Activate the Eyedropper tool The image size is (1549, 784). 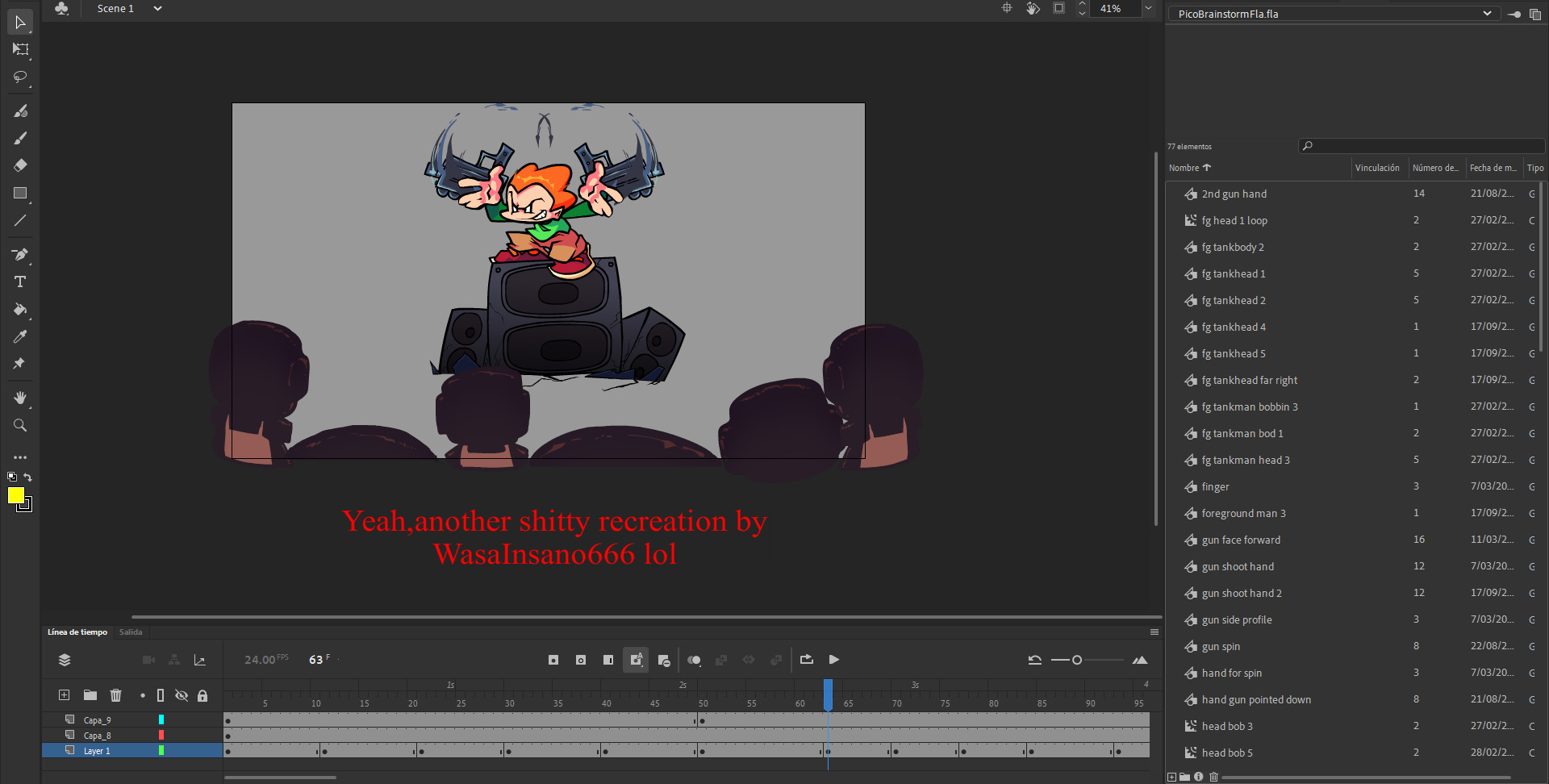(20, 336)
